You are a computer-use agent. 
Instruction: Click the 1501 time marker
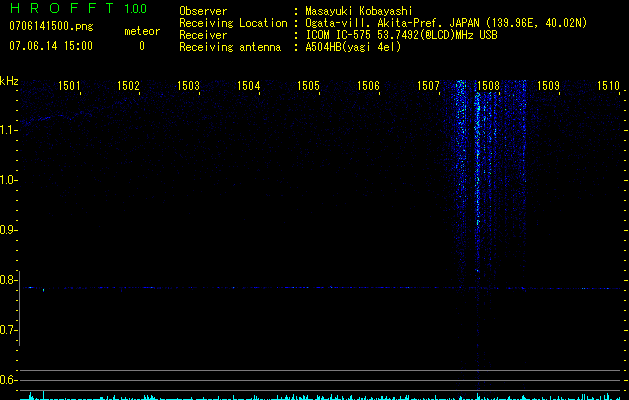point(69,86)
